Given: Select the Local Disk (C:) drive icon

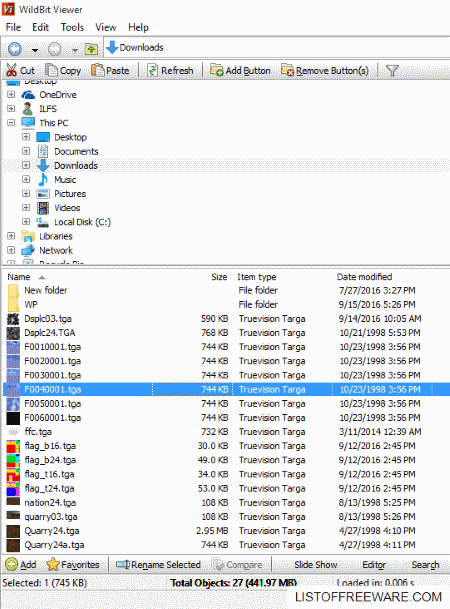Looking at the screenshot, I should pos(42,222).
